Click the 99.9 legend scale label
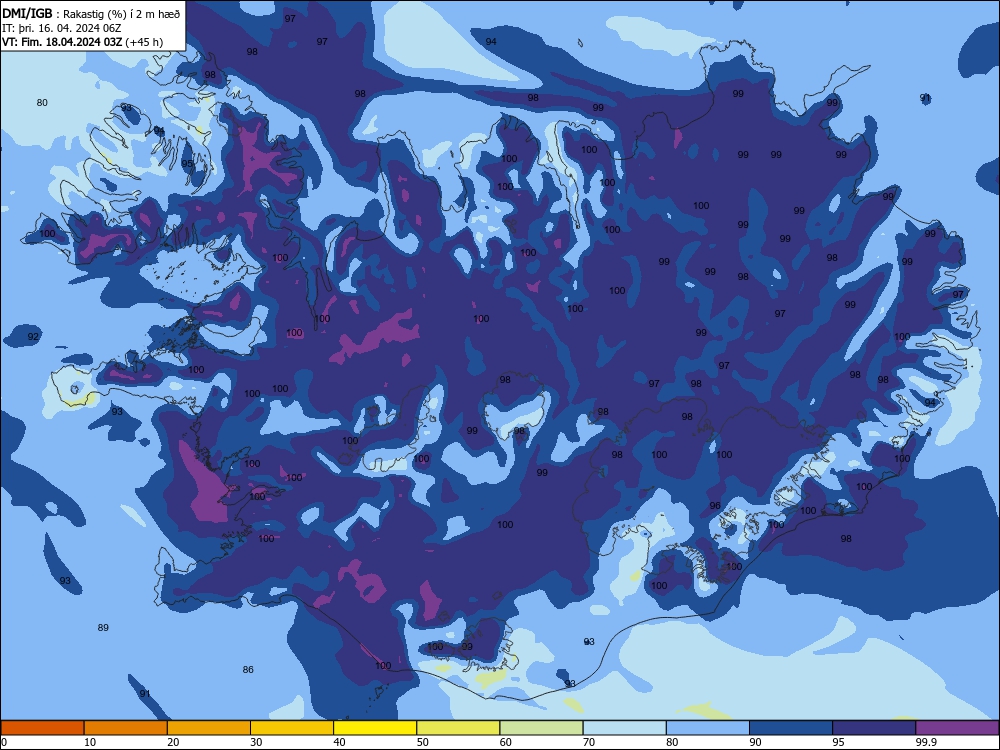The image size is (1000, 750). 925,742
